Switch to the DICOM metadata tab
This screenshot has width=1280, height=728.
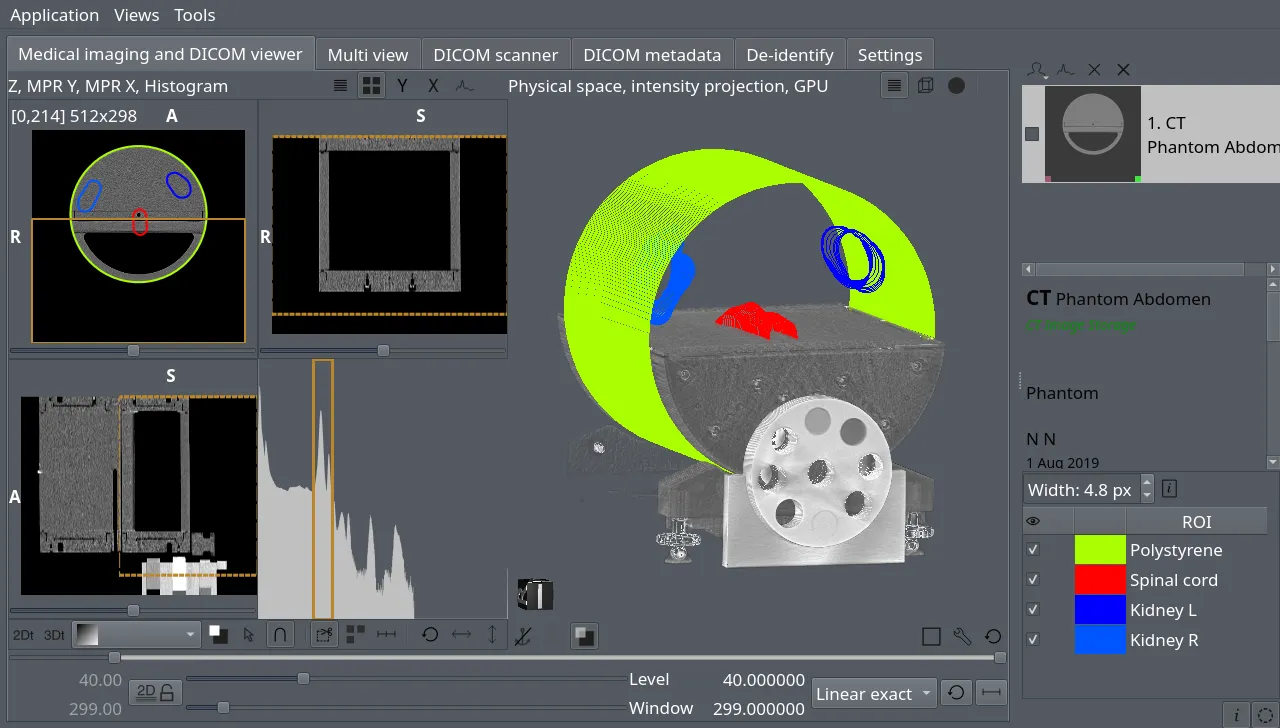tap(652, 55)
